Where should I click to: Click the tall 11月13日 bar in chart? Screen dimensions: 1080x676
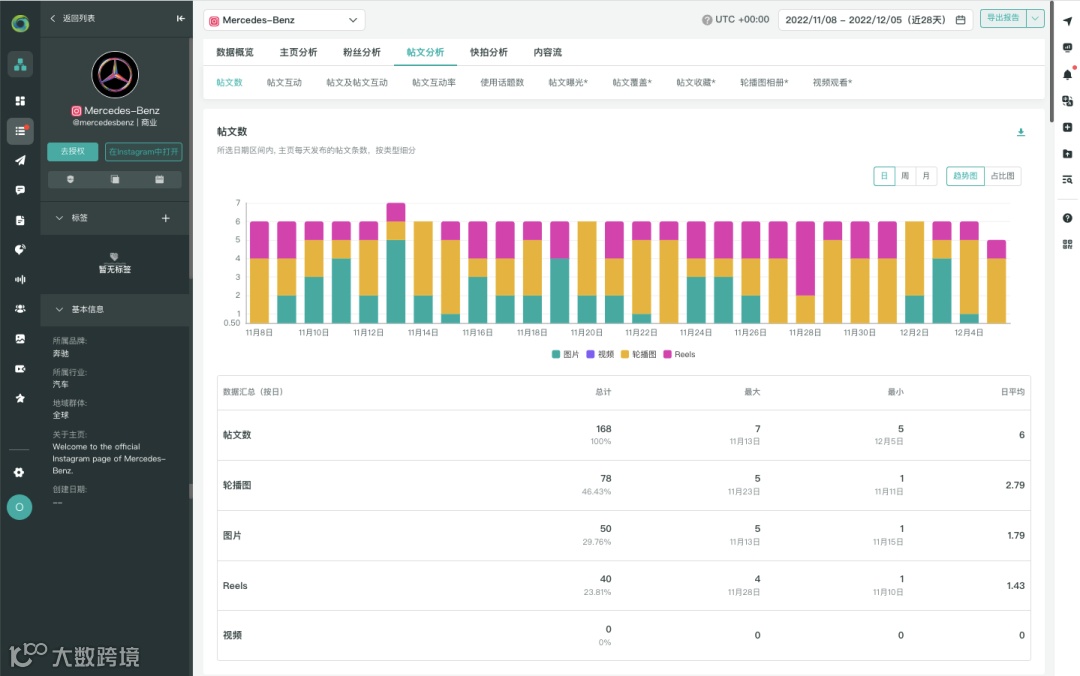coord(396,263)
